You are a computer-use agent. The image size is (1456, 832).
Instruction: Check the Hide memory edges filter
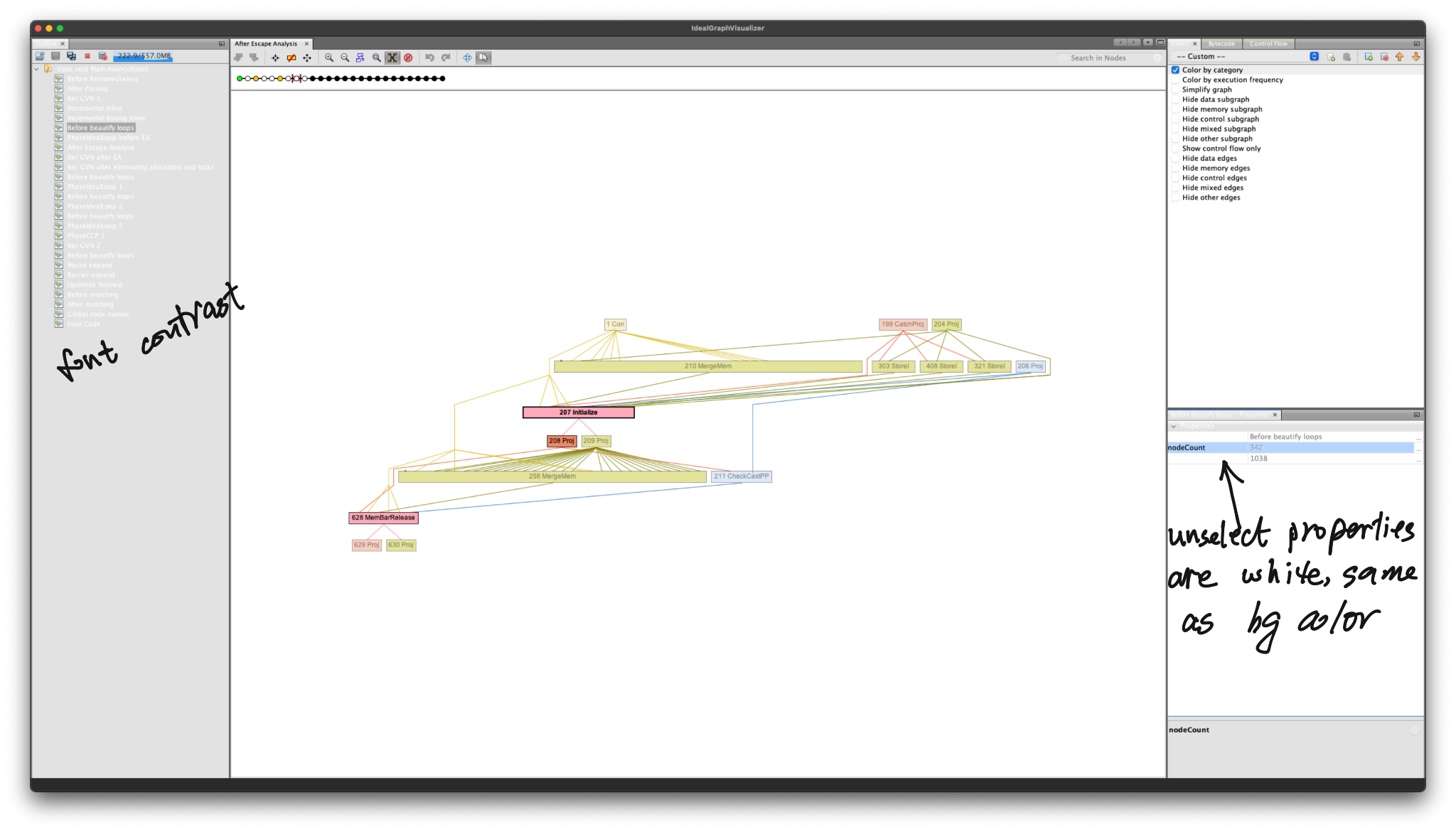click(1176, 169)
